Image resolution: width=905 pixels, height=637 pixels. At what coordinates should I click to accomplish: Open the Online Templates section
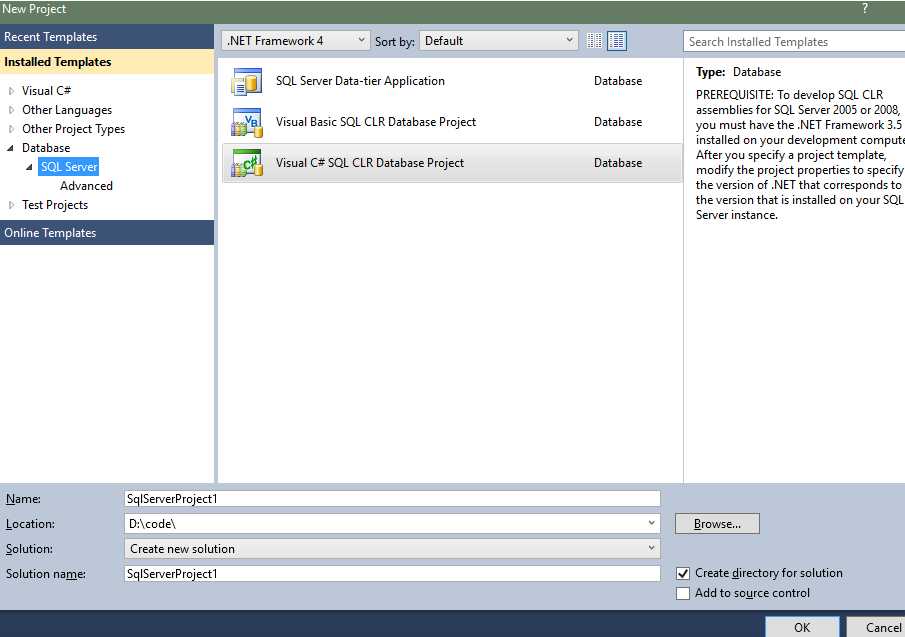coord(107,233)
